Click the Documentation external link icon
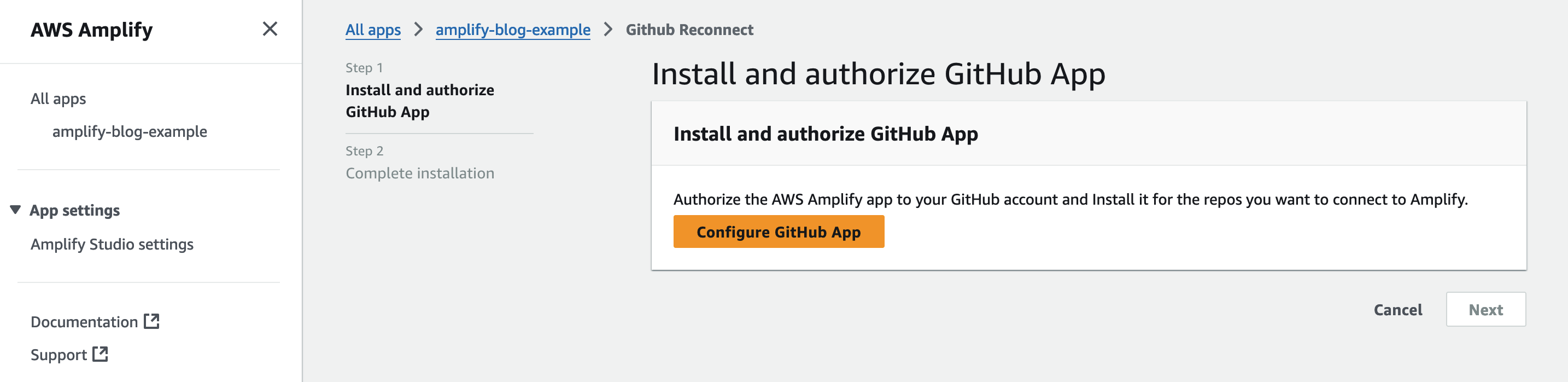Viewport: 1568px width, 382px height. pos(152,321)
